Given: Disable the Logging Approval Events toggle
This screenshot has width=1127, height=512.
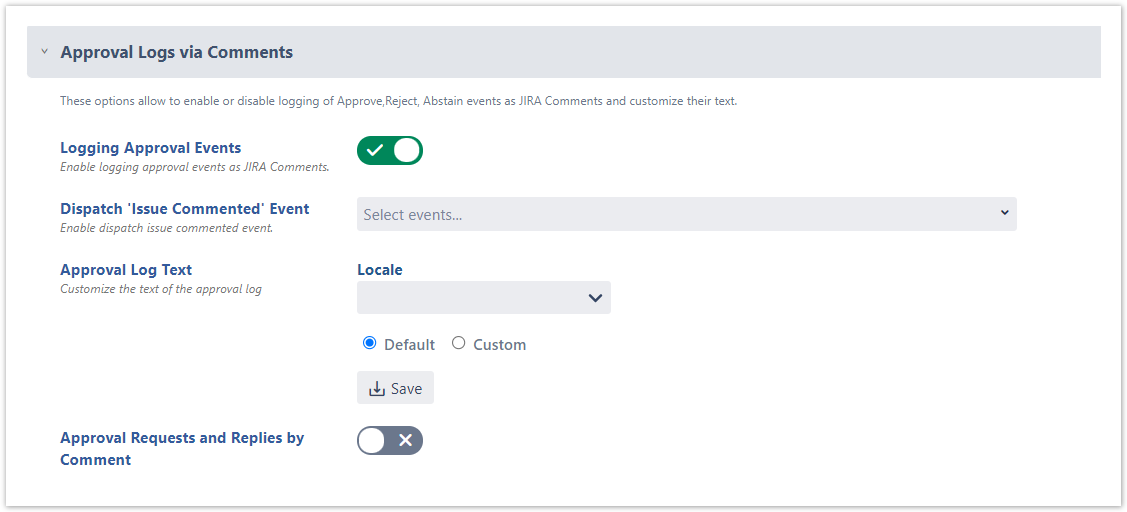Looking at the screenshot, I should tap(390, 150).
